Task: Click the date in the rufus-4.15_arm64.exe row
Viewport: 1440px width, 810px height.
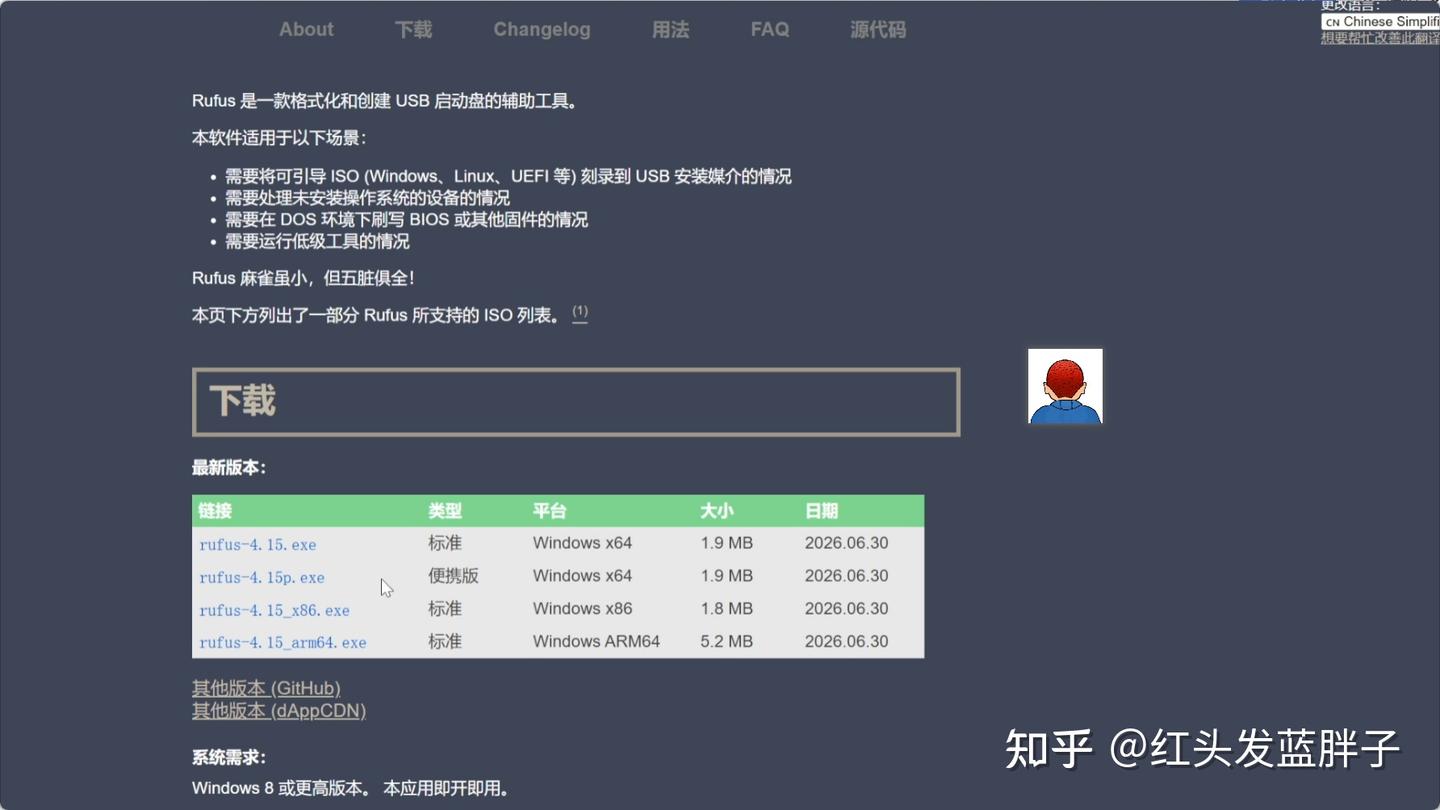Action: click(847, 642)
